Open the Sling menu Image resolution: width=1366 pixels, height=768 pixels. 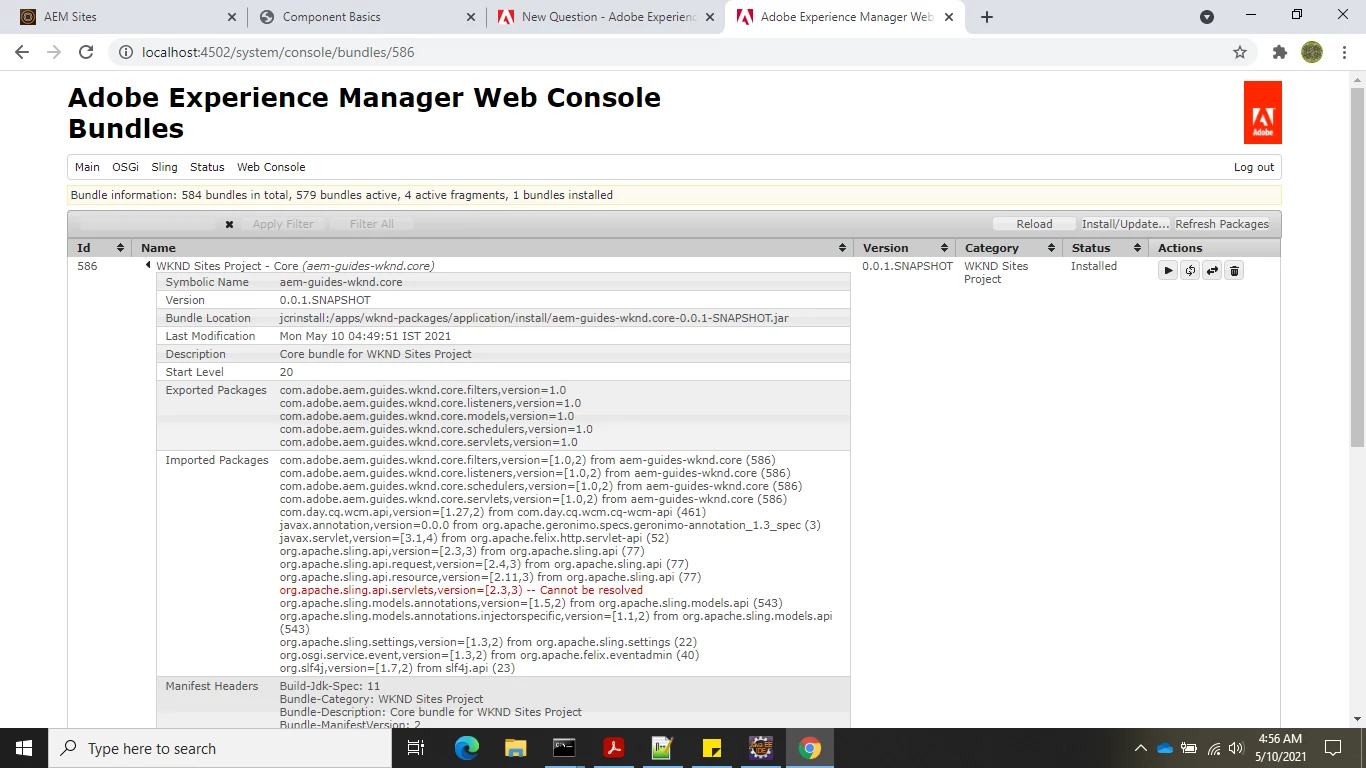tap(164, 167)
